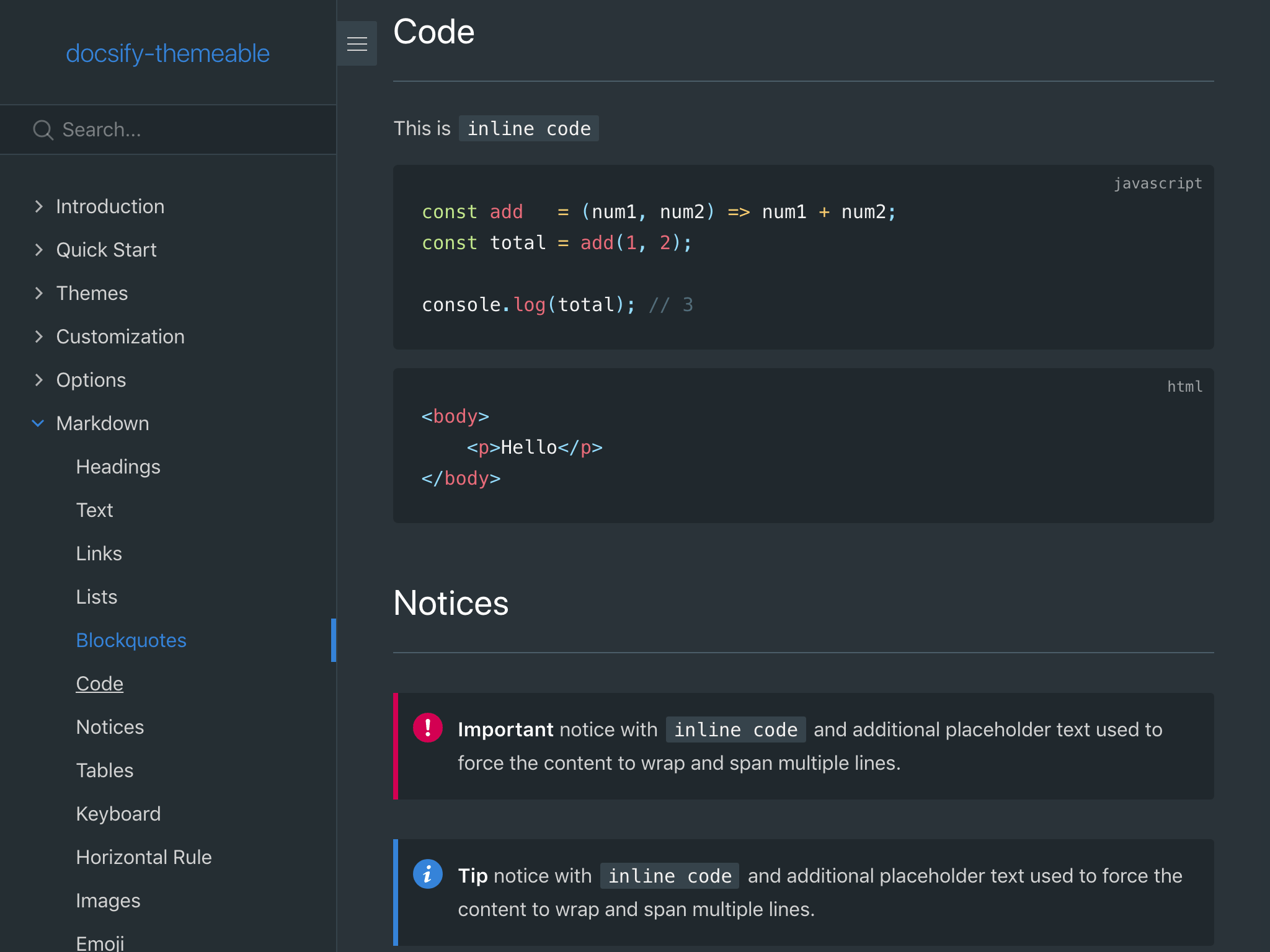Expand the Quick Start section
This screenshot has width=1270, height=952.
(106, 250)
